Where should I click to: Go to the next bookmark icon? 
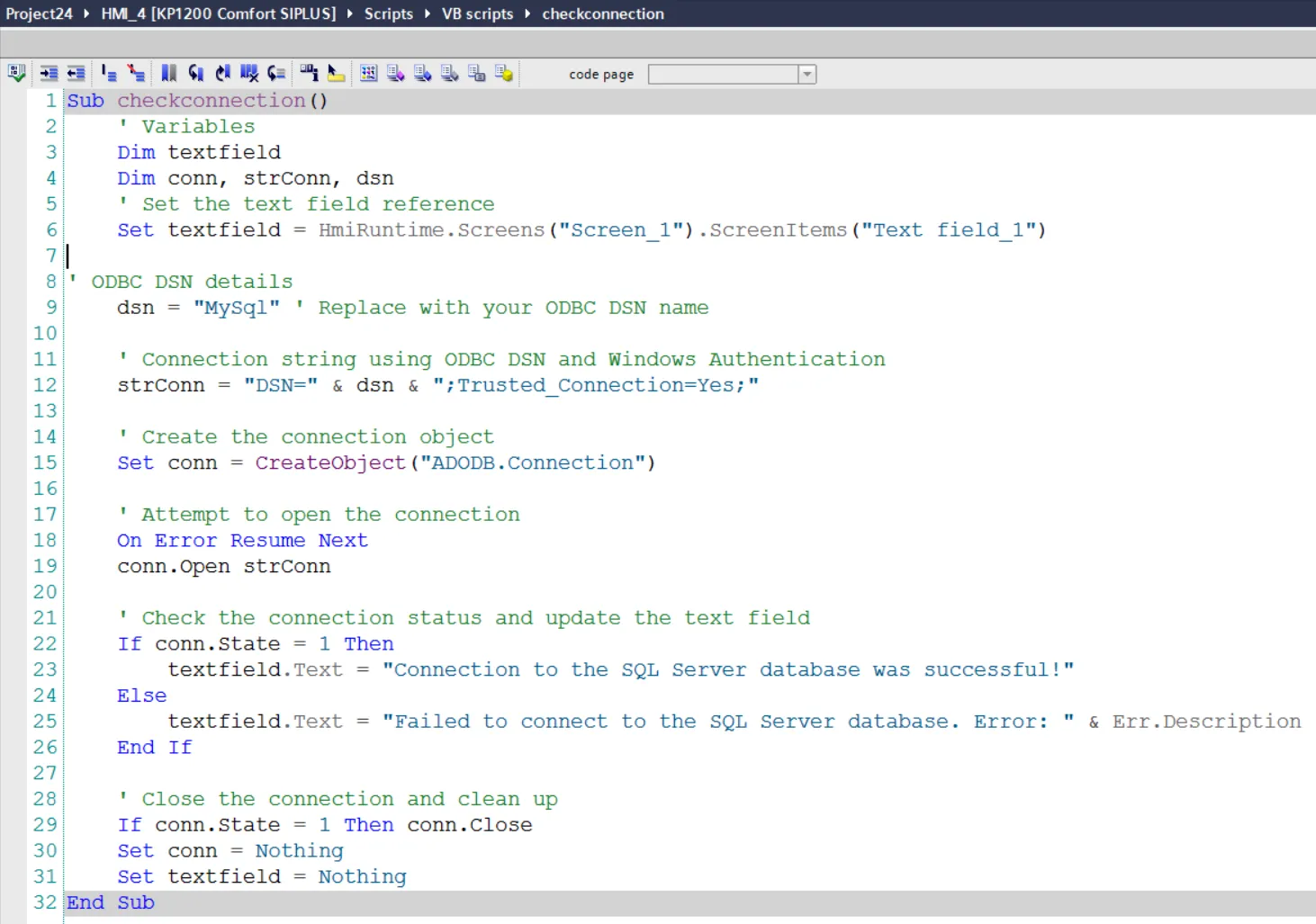(222, 74)
